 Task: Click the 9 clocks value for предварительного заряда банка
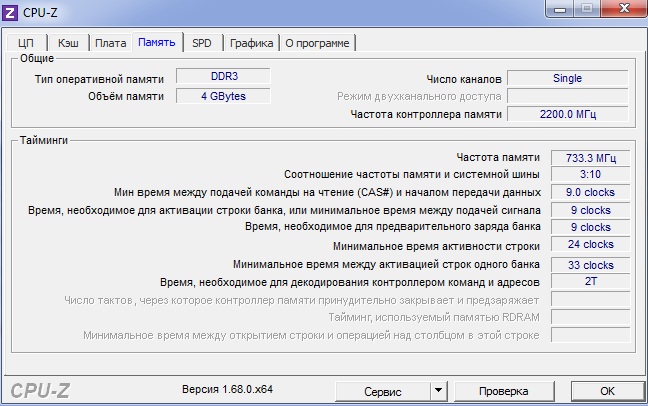[591, 227]
